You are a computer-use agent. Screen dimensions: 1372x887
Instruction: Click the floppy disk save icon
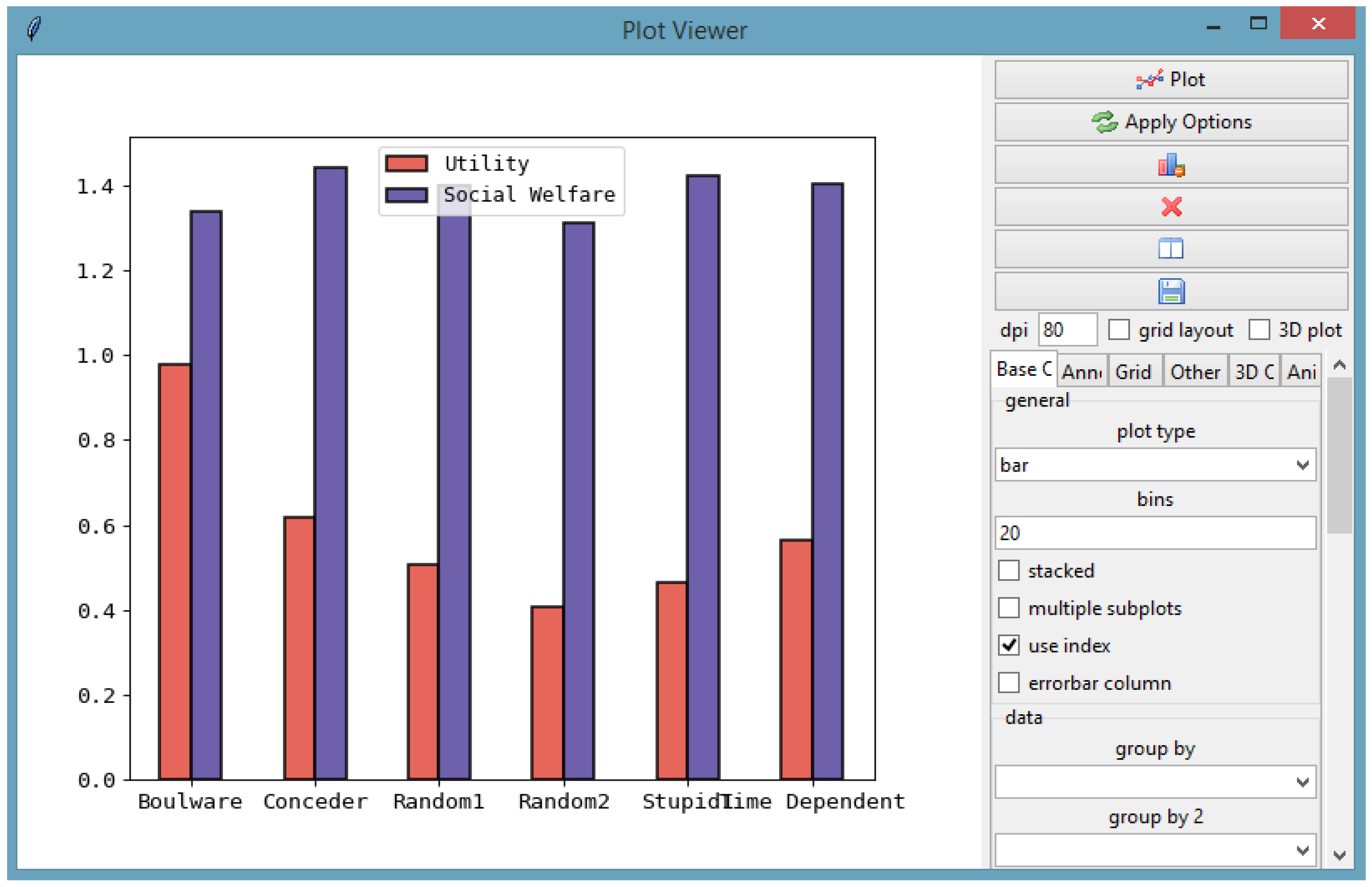tap(1171, 292)
